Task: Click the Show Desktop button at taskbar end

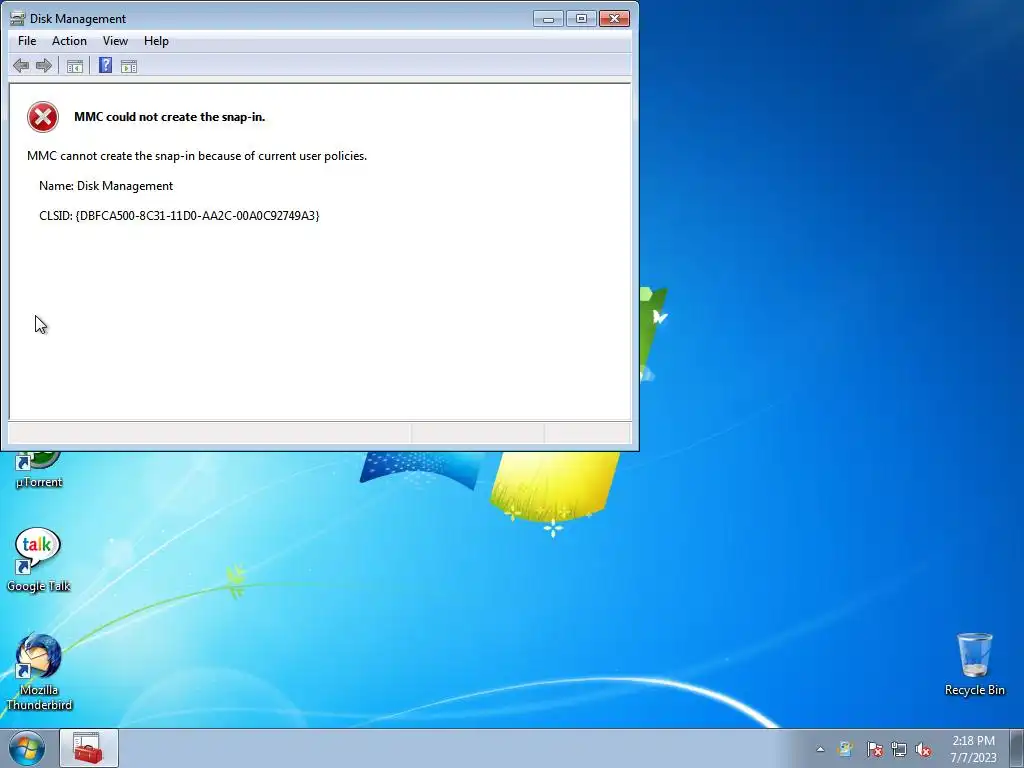Action: pyautogui.click(x=1017, y=748)
